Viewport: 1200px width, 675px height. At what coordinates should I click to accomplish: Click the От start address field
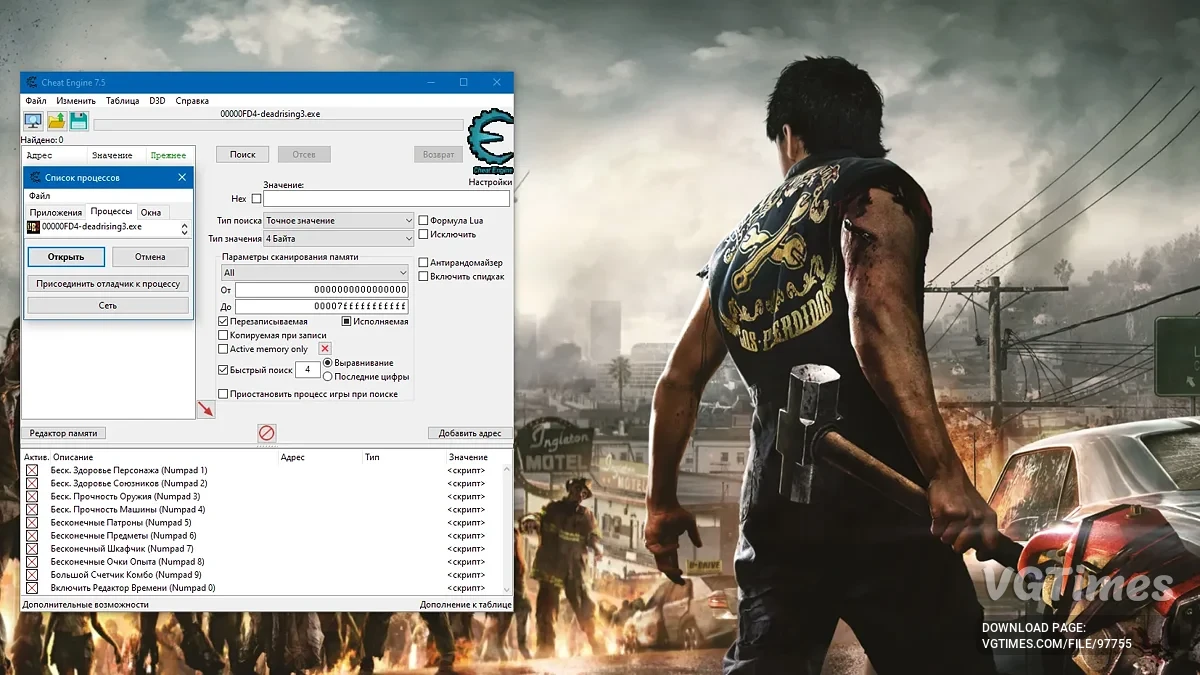322,290
